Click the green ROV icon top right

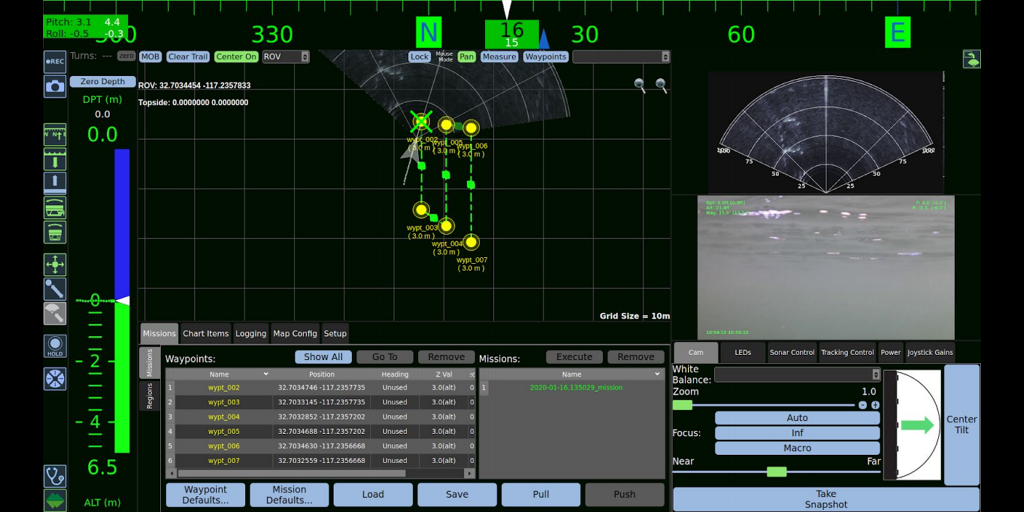click(972, 59)
